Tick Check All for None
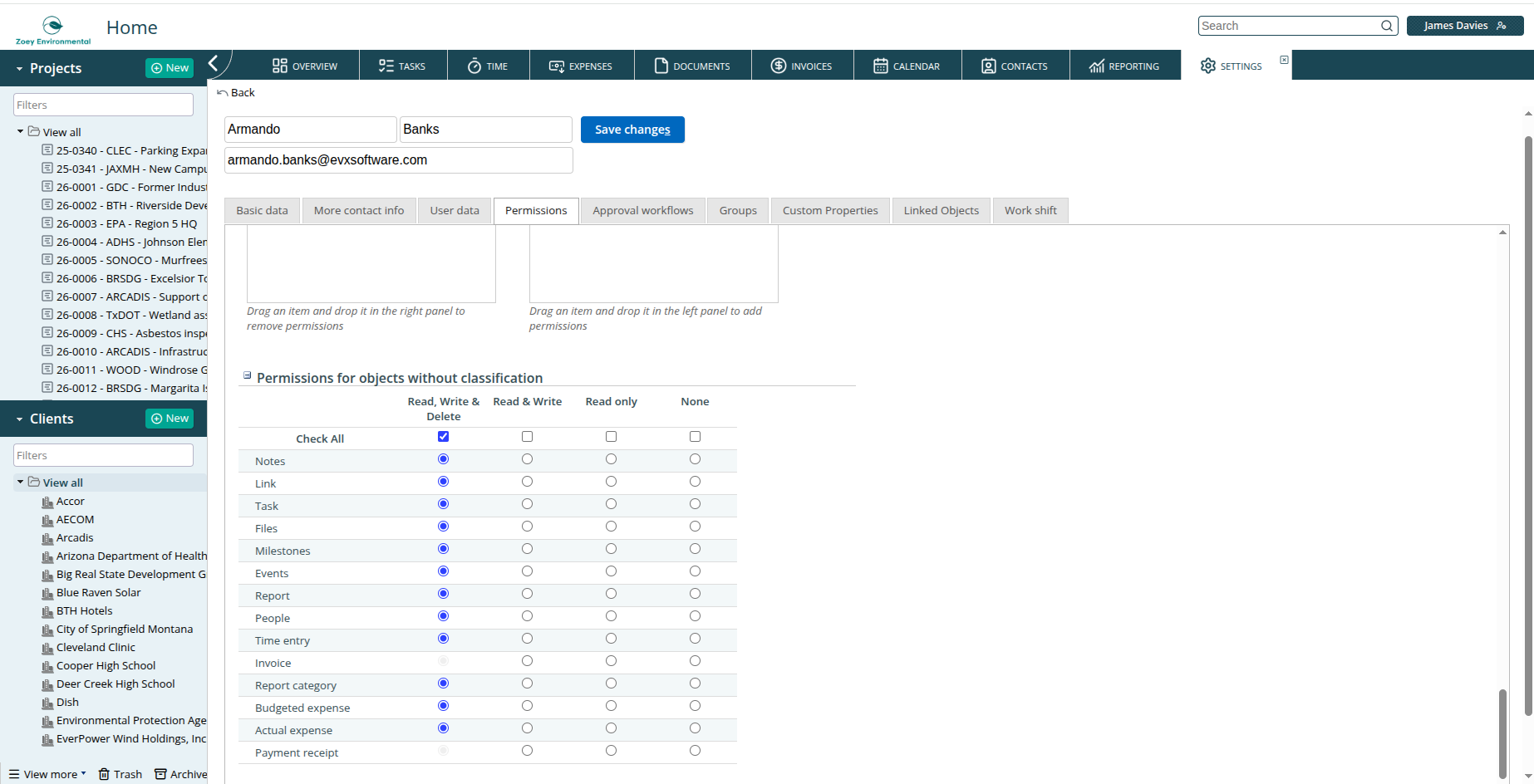The width and height of the screenshot is (1534, 784). [x=695, y=437]
